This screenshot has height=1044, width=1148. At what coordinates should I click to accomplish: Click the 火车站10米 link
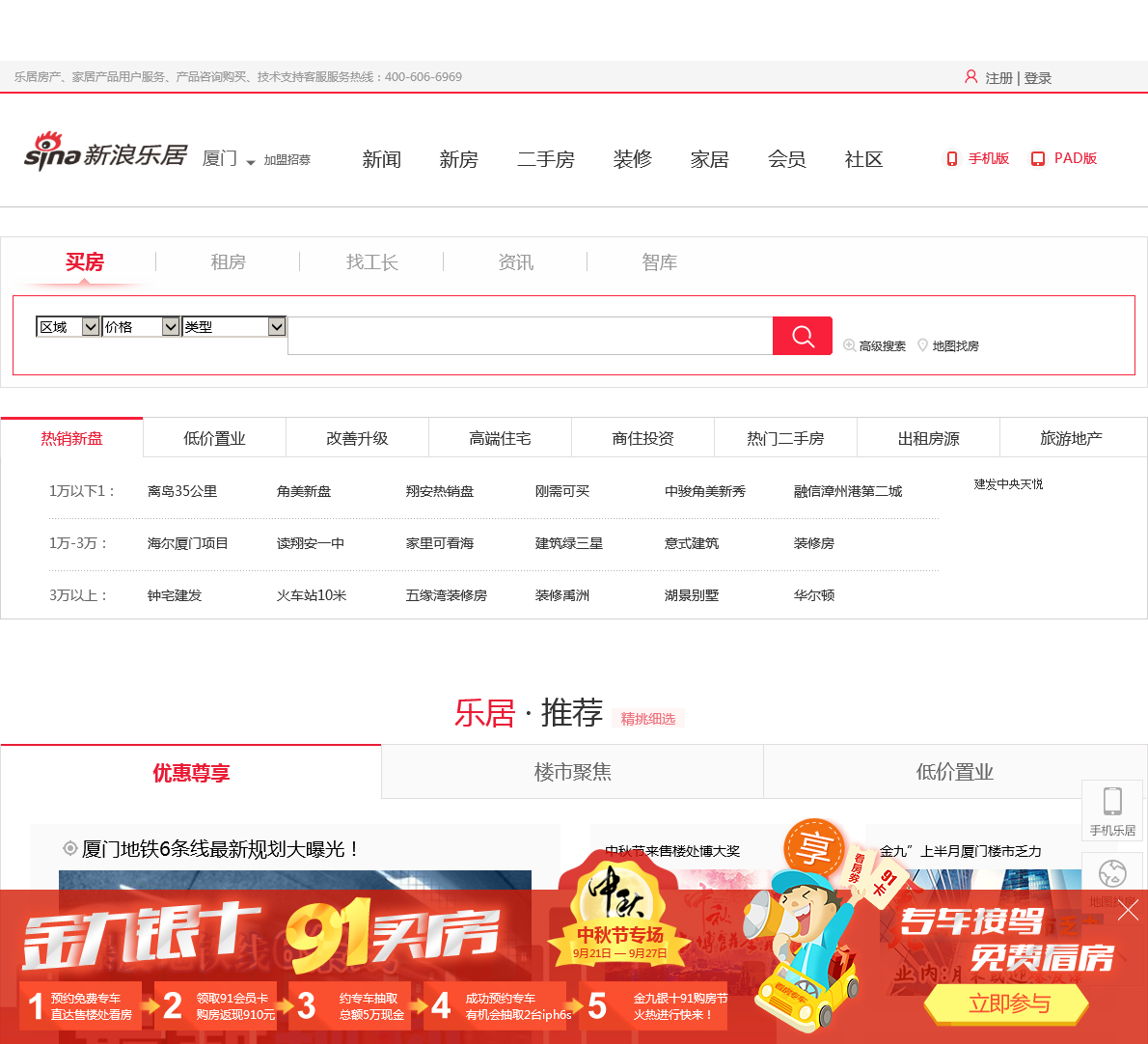pos(312,595)
